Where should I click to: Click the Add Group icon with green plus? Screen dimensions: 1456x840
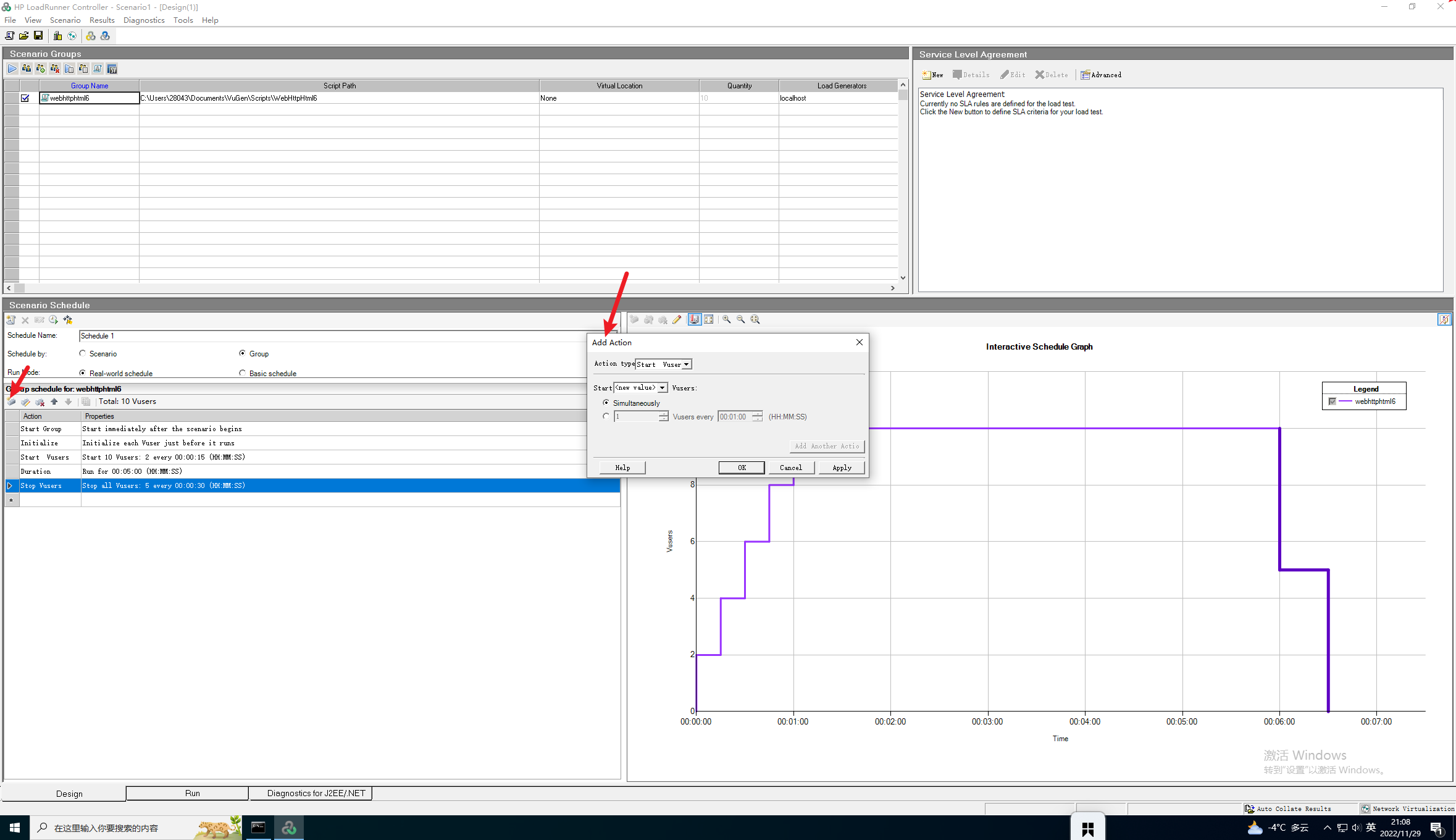pos(41,69)
